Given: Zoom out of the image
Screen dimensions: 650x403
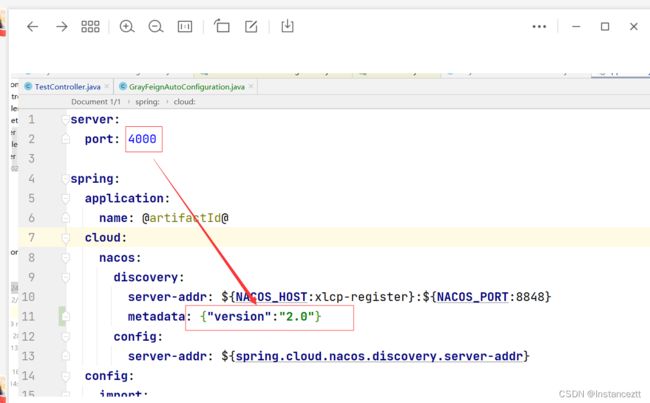Looking at the screenshot, I should pyautogui.click(x=156, y=27).
